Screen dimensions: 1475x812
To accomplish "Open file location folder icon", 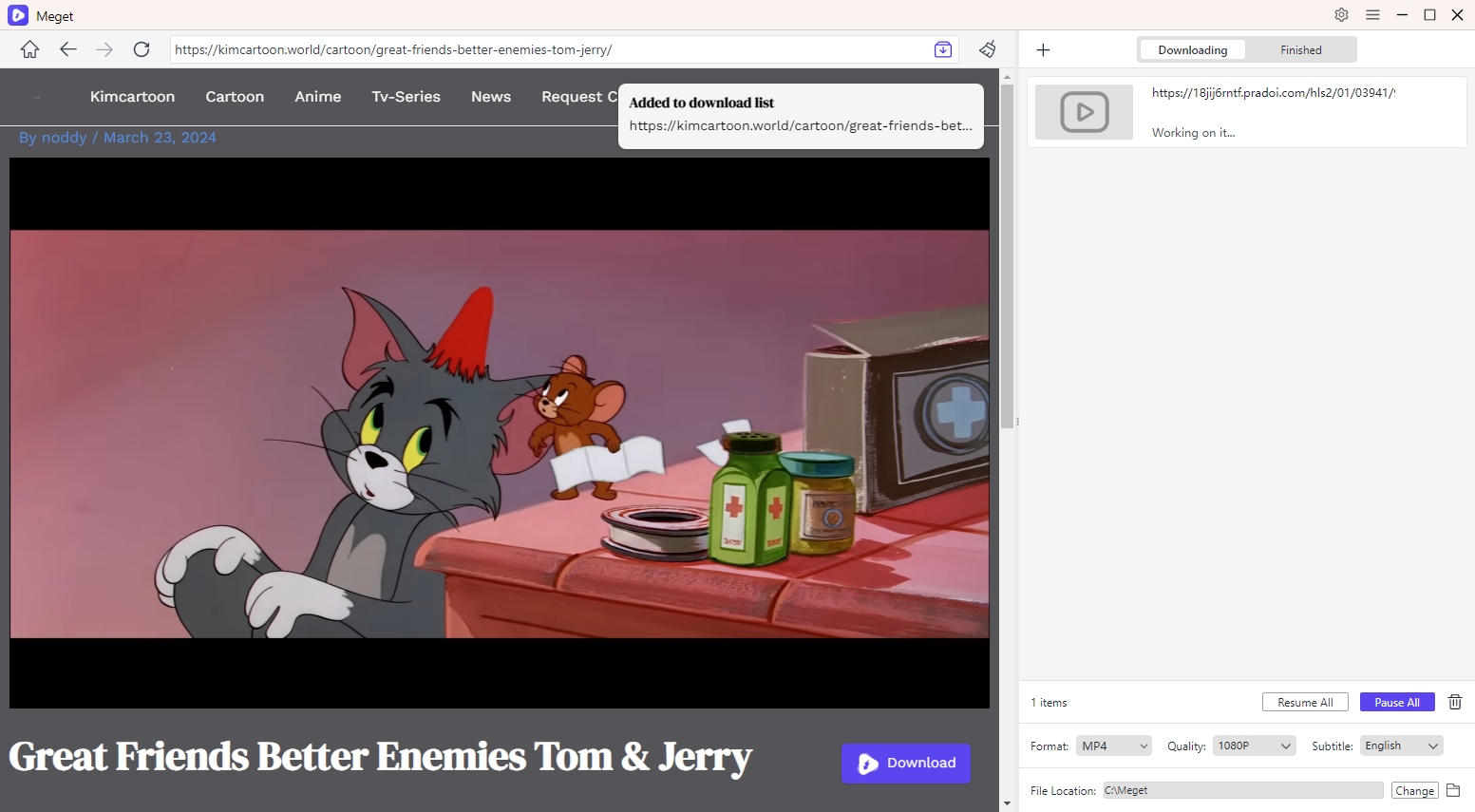I will [x=1453, y=790].
